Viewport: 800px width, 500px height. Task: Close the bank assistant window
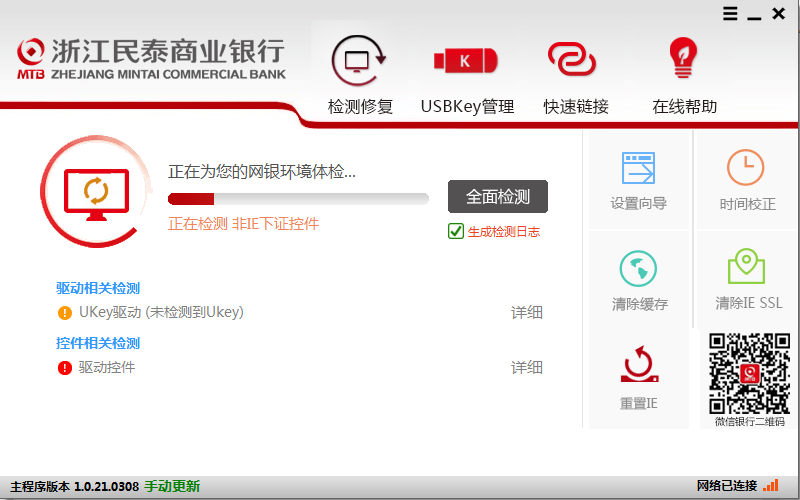click(779, 13)
